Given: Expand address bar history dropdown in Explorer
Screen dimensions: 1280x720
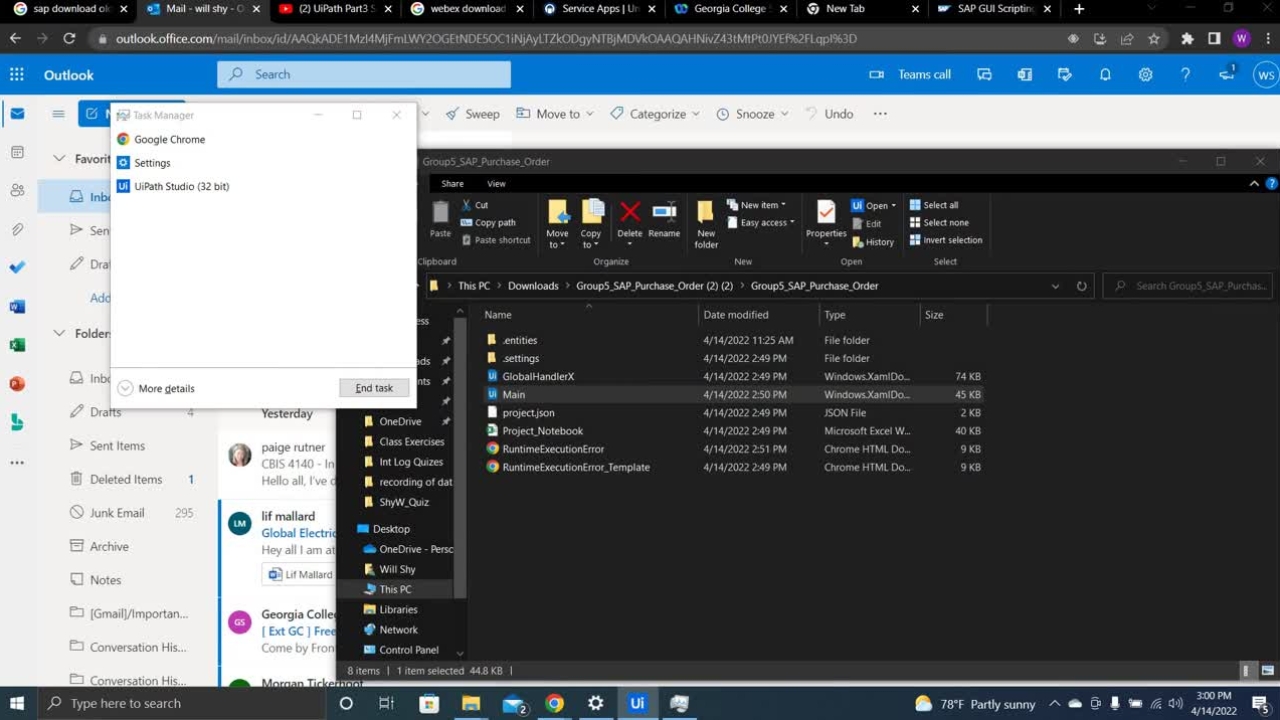Looking at the screenshot, I should pos(1055,286).
